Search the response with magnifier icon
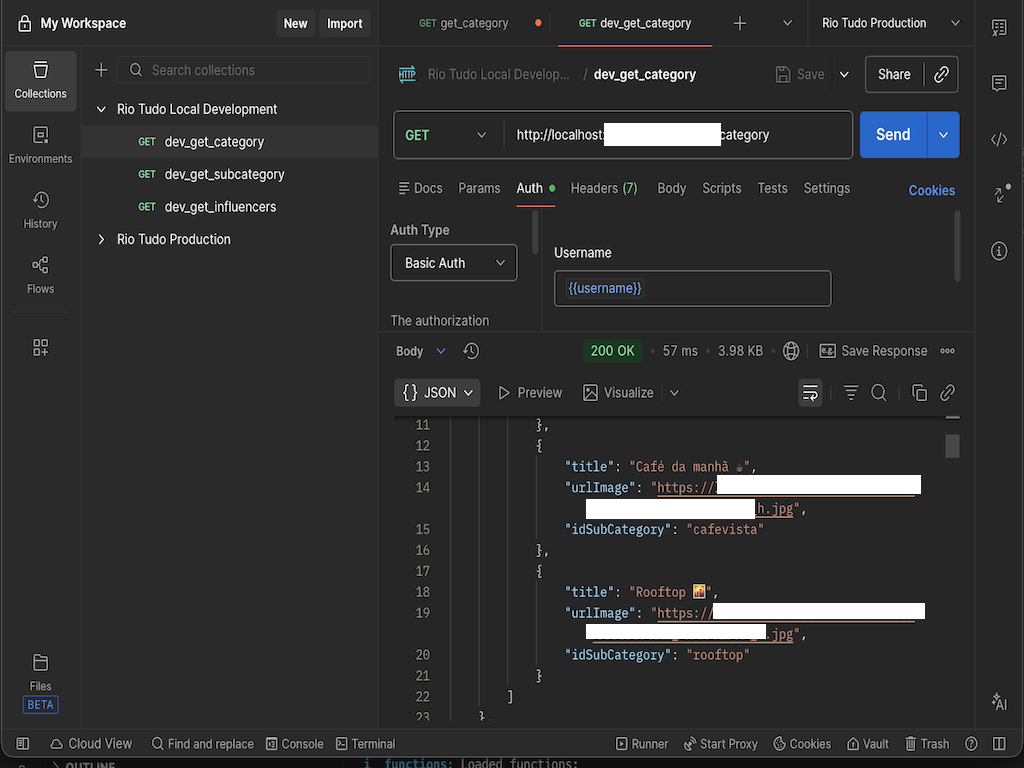Image resolution: width=1024 pixels, height=768 pixels. (879, 393)
